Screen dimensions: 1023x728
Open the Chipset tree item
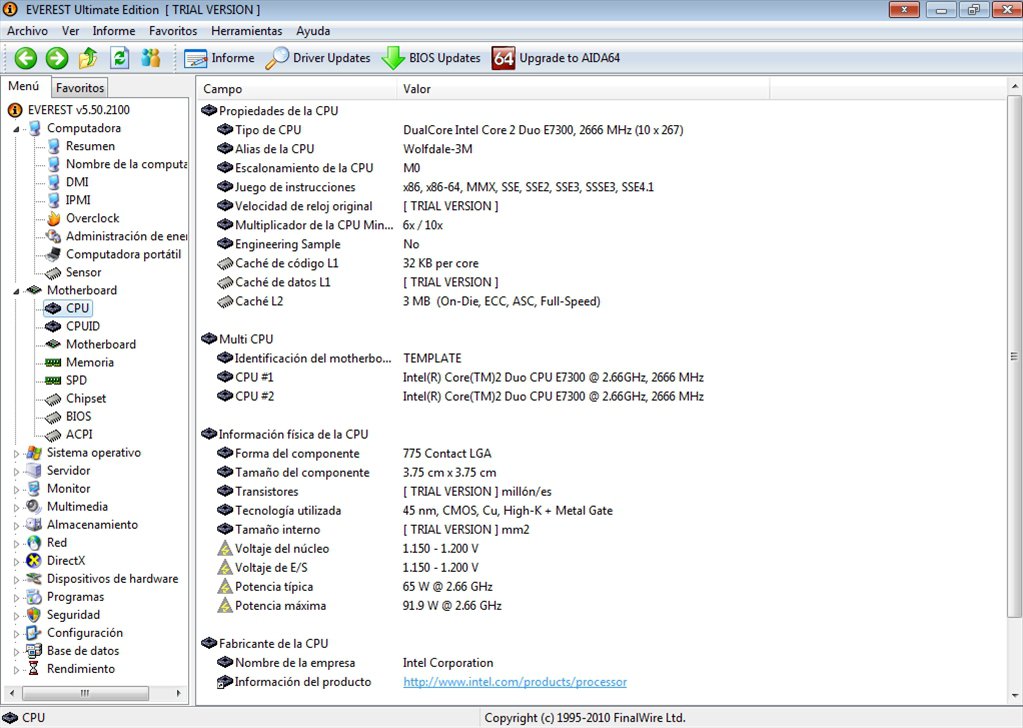click(x=85, y=399)
